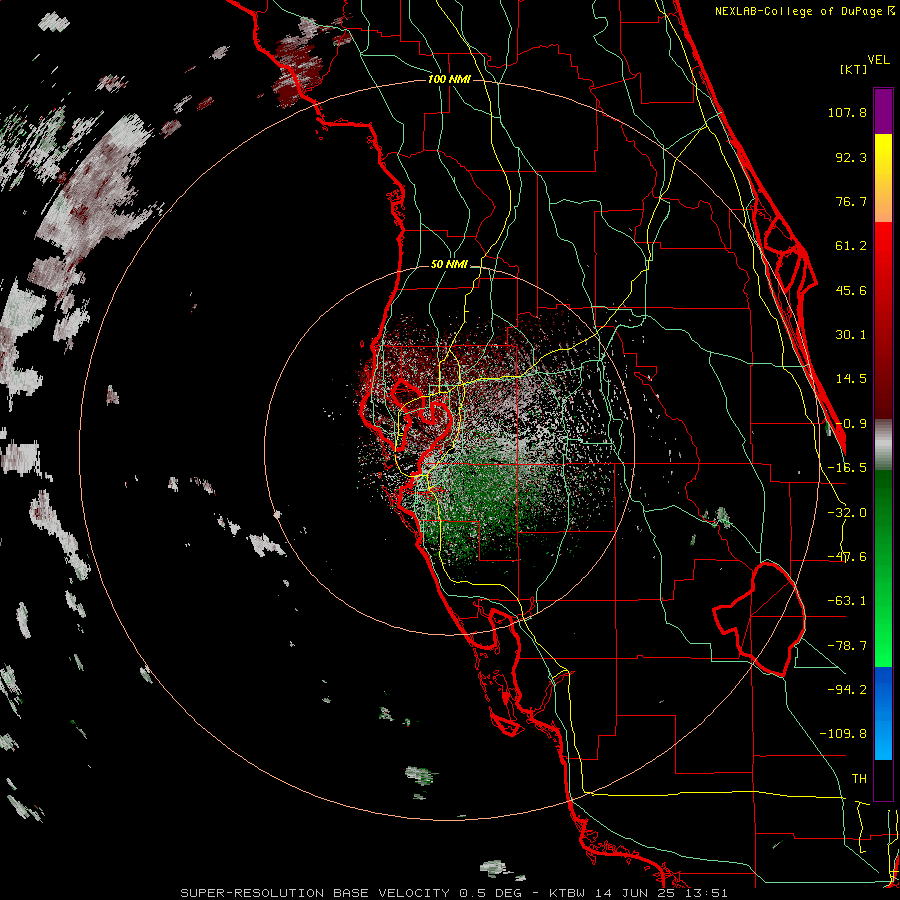Click the -78.7 legend value
900x900 pixels.
tap(847, 646)
